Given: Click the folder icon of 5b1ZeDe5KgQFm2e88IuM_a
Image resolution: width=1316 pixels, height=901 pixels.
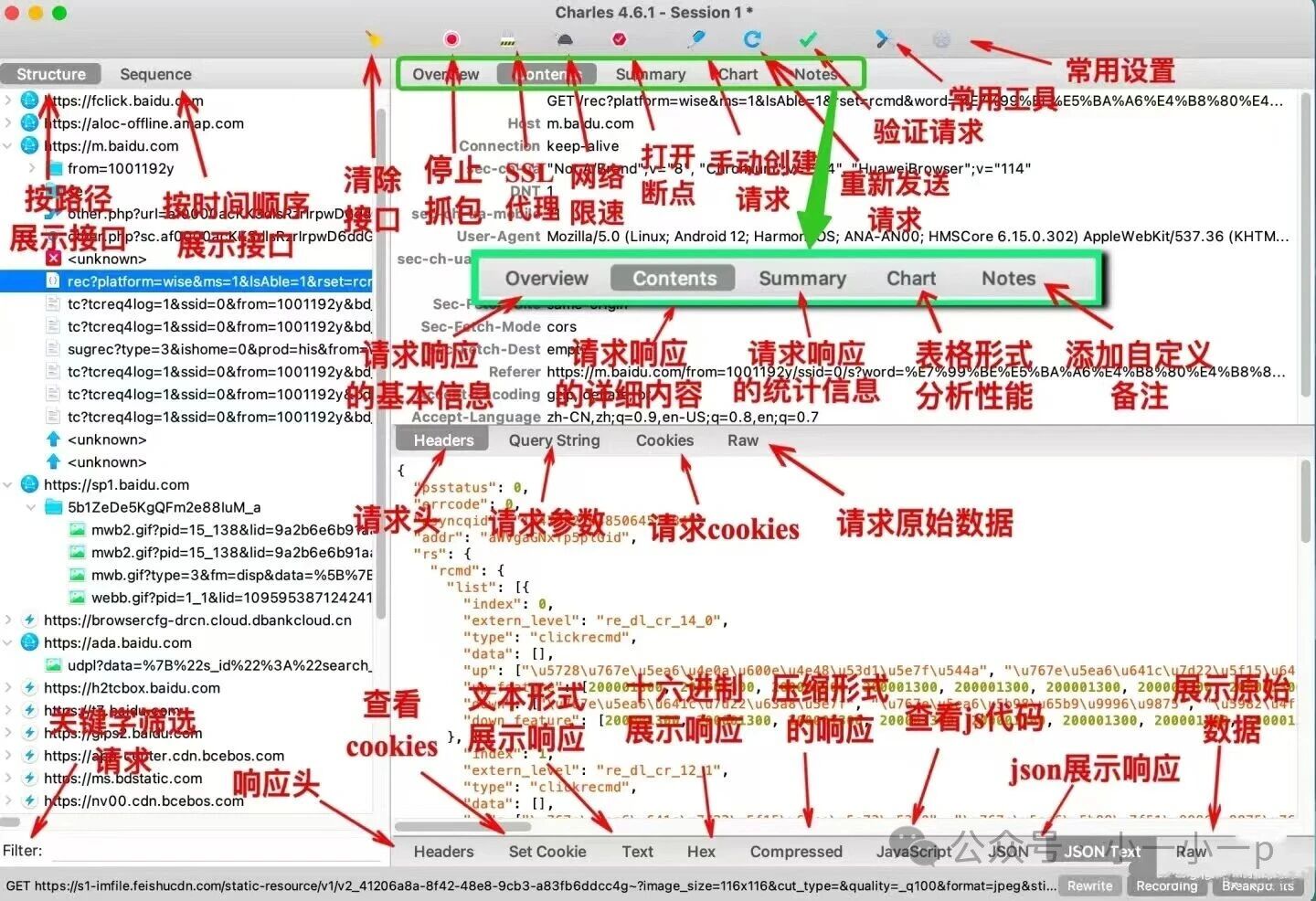Looking at the screenshot, I should tap(54, 507).
